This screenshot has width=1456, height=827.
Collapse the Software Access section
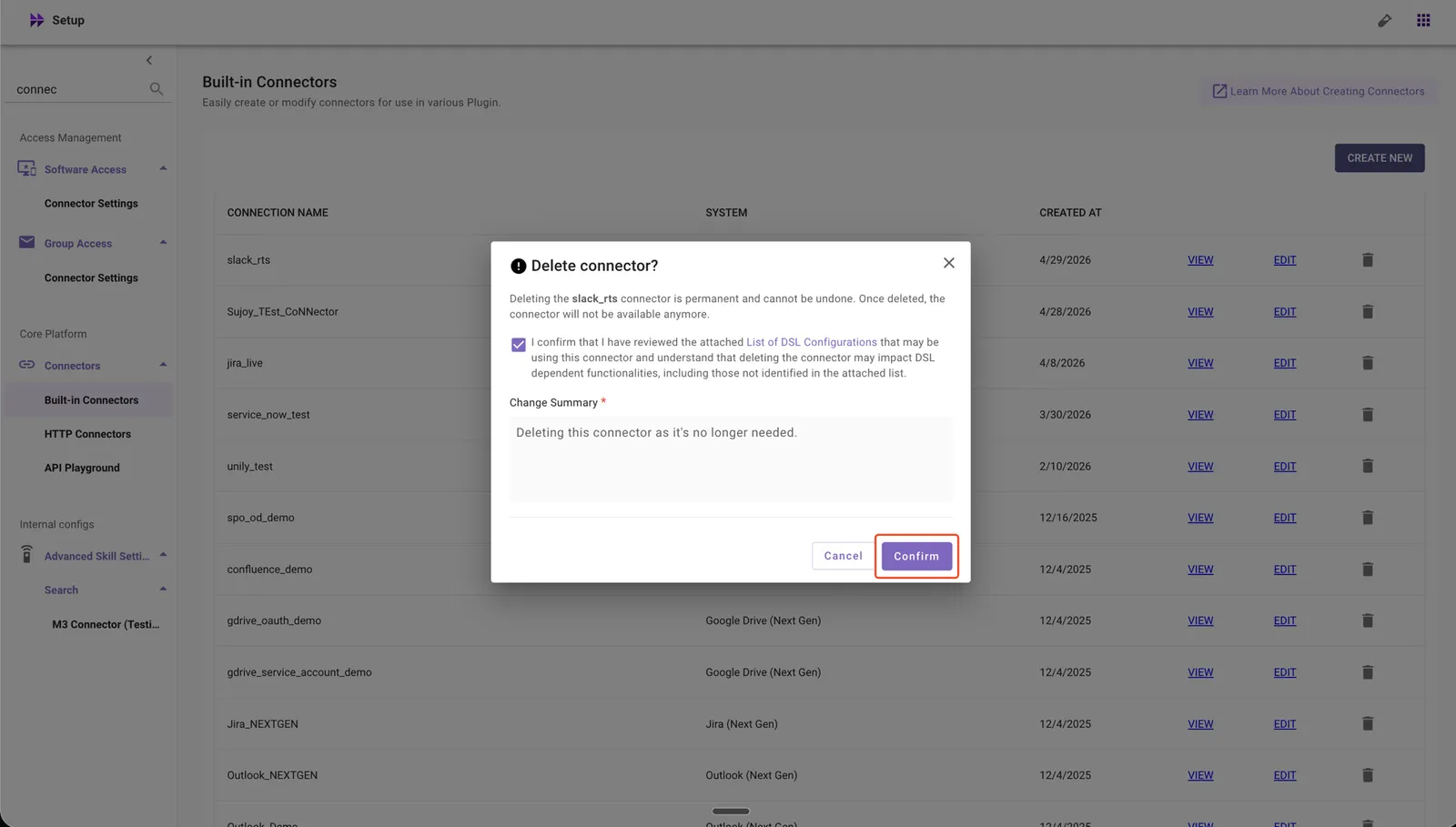[163, 168]
